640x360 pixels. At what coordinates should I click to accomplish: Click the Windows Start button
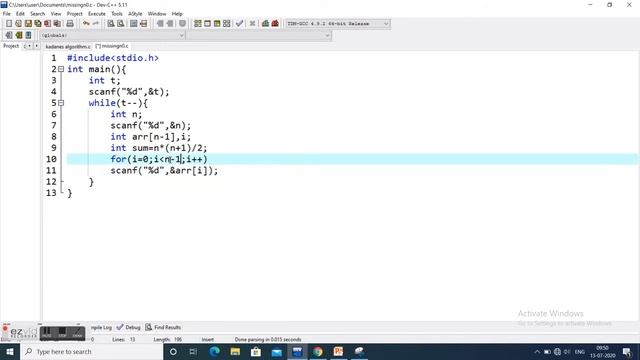[x=10, y=351]
